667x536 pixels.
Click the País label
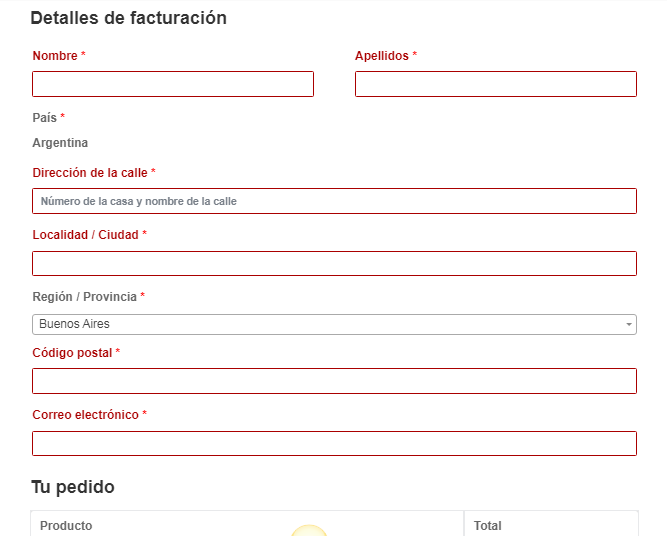pyautogui.click(x=44, y=117)
